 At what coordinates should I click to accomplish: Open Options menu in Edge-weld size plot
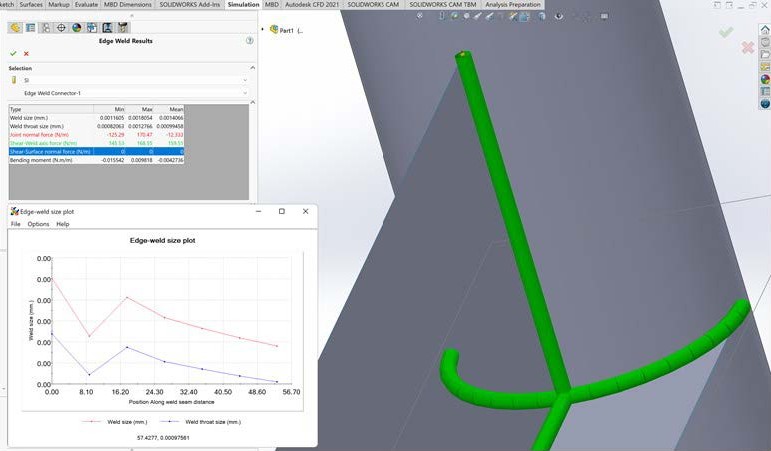click(38, 224)
